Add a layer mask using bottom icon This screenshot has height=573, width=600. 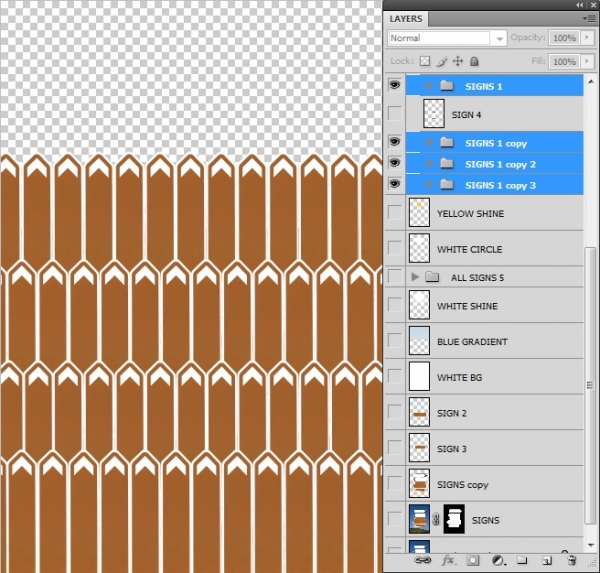[473, 561]
